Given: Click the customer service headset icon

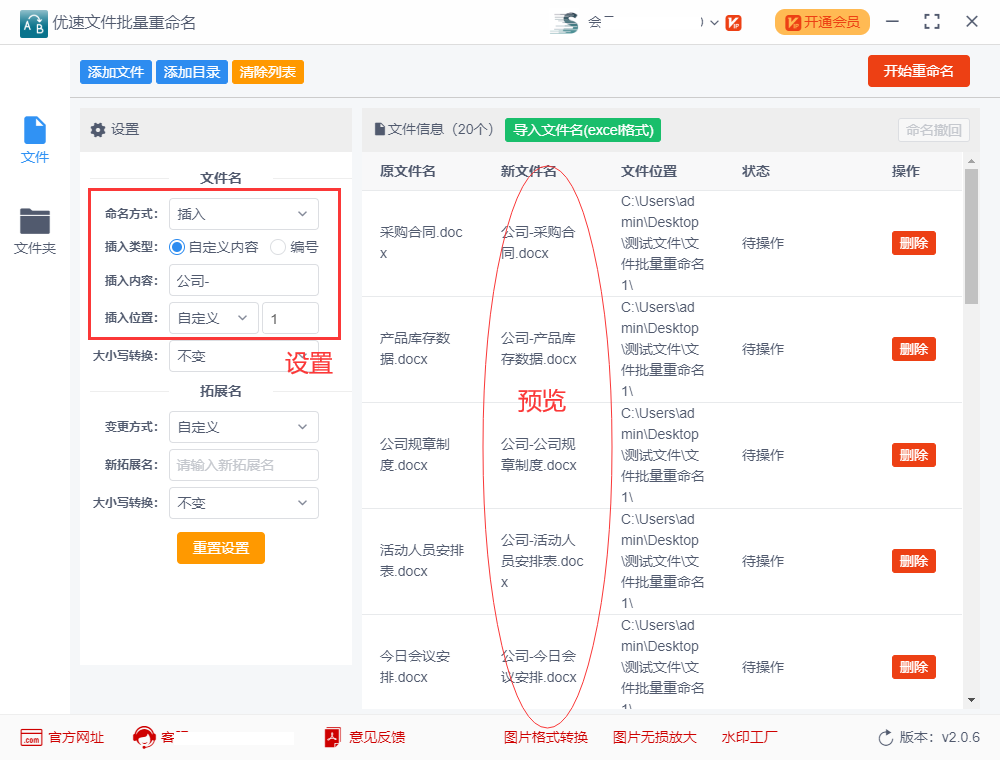Looking at the screenshot, I should 144,737.
